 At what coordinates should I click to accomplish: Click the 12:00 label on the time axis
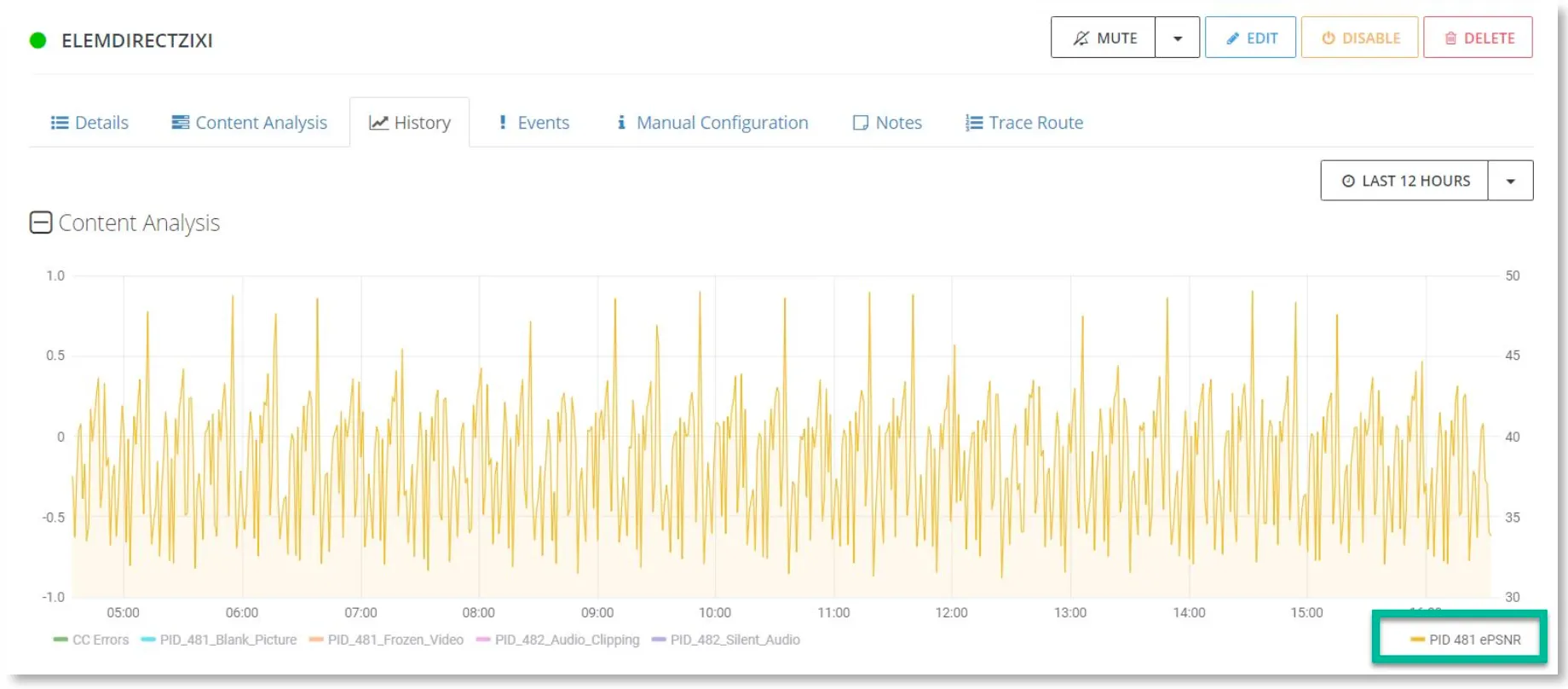[951, 612]
